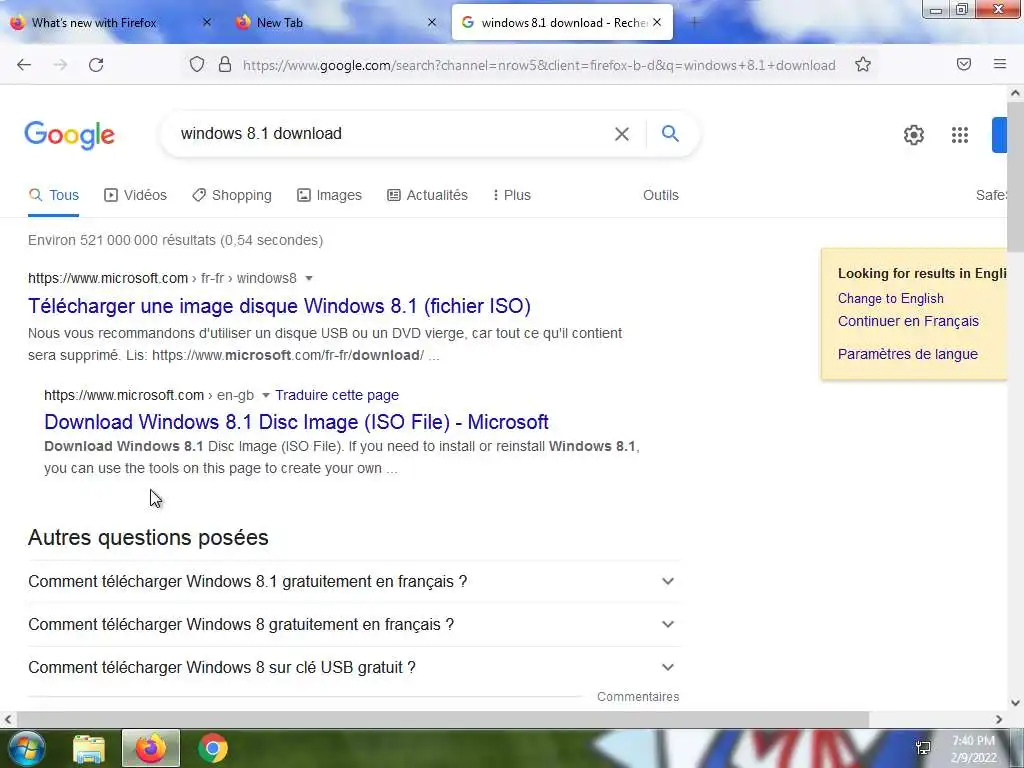
Task: Click "Continuer en Français" link
Action: (908, 321)
